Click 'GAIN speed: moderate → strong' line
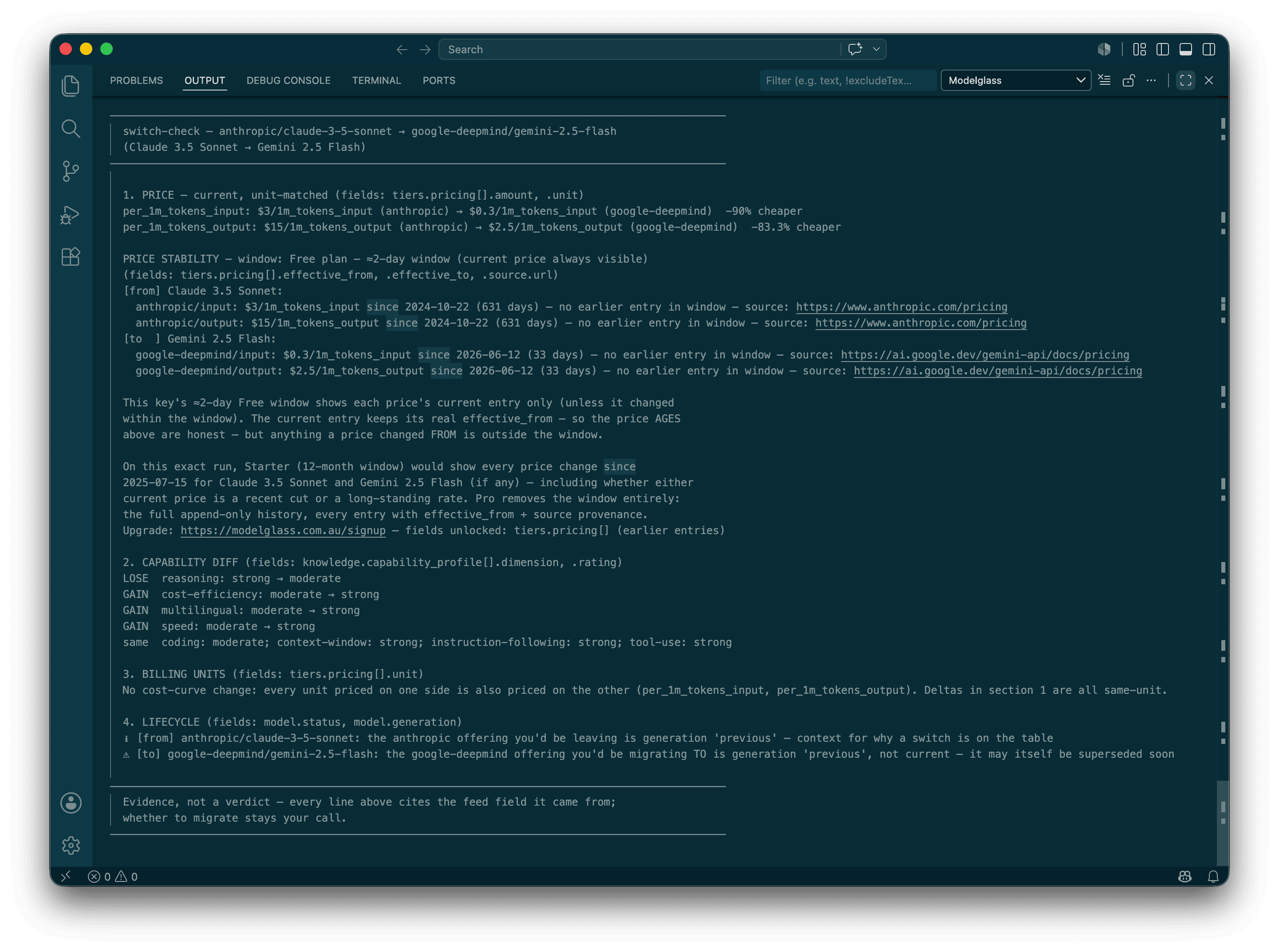 pyautogui.click(x=219, y=626)
